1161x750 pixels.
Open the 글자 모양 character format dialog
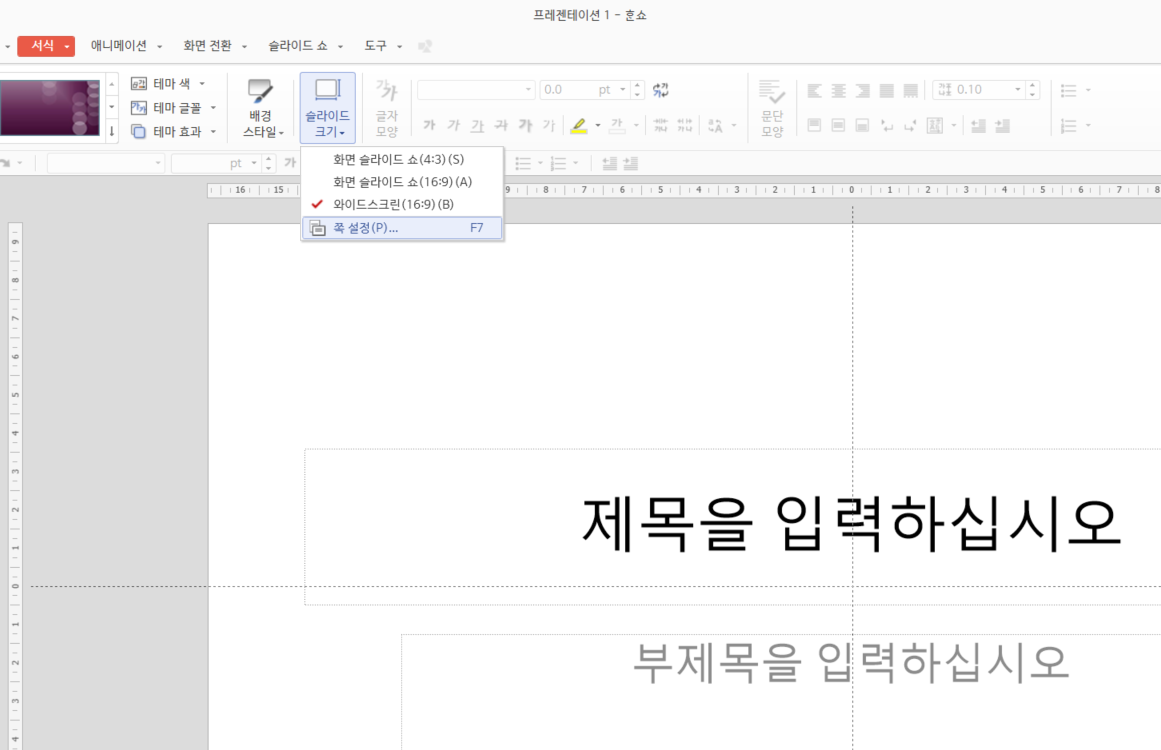coord(387,109)
